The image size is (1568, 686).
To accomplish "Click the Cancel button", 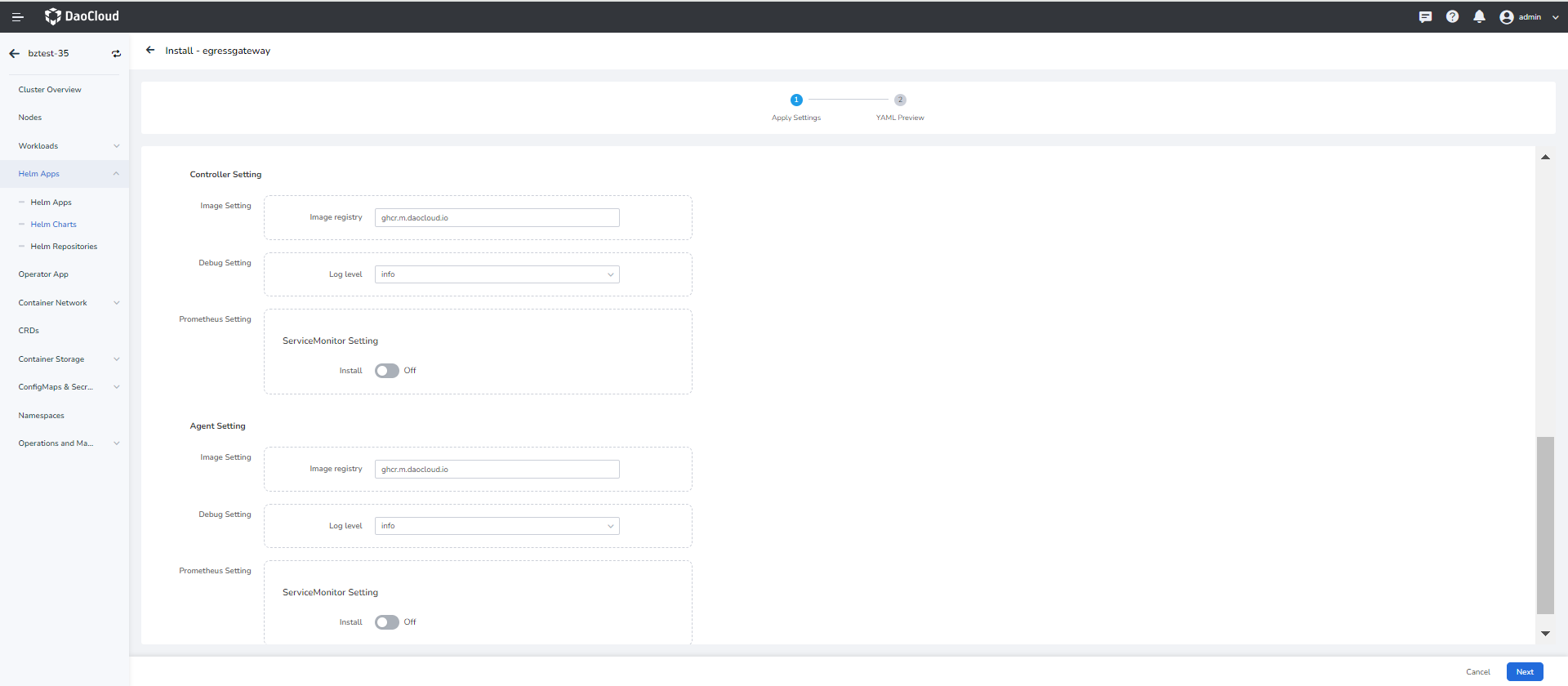I will (x=1478, y=672).
